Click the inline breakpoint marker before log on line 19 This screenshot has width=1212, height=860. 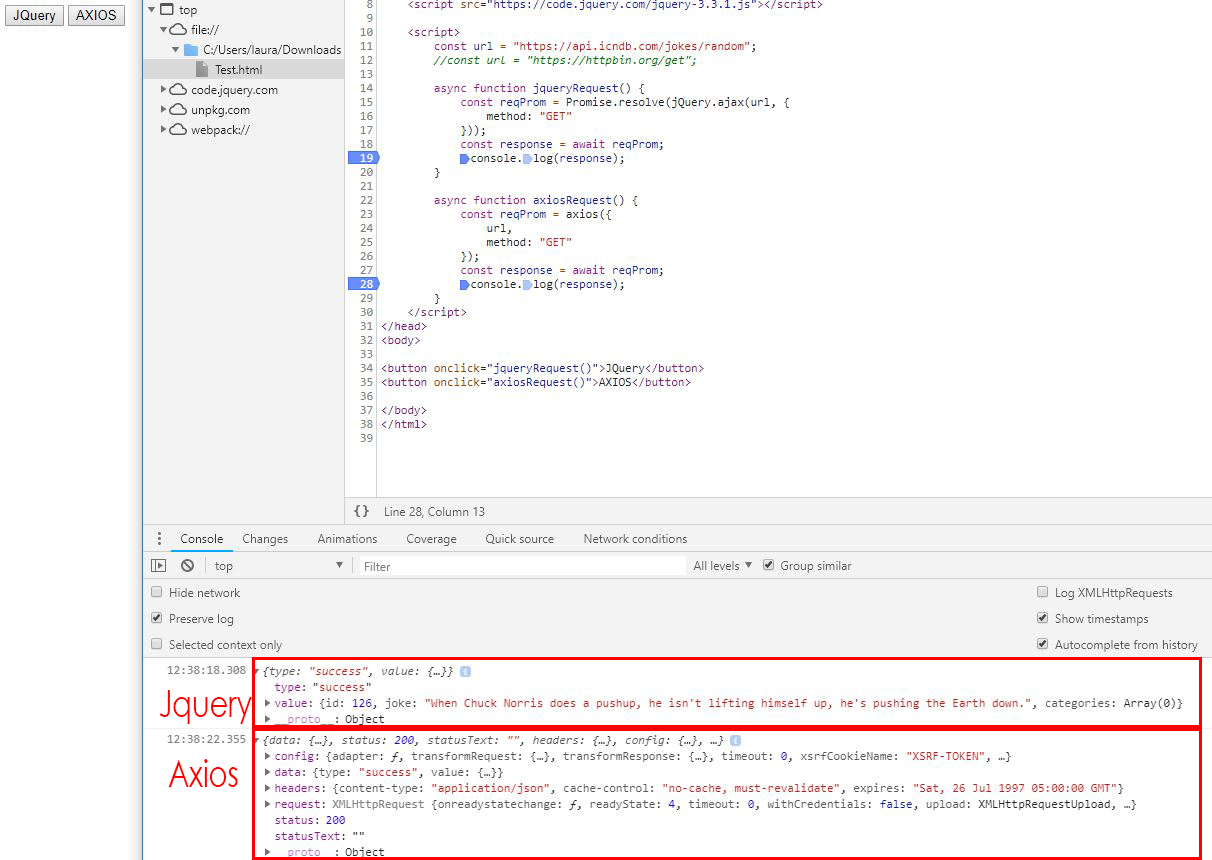tap(527, 158)
